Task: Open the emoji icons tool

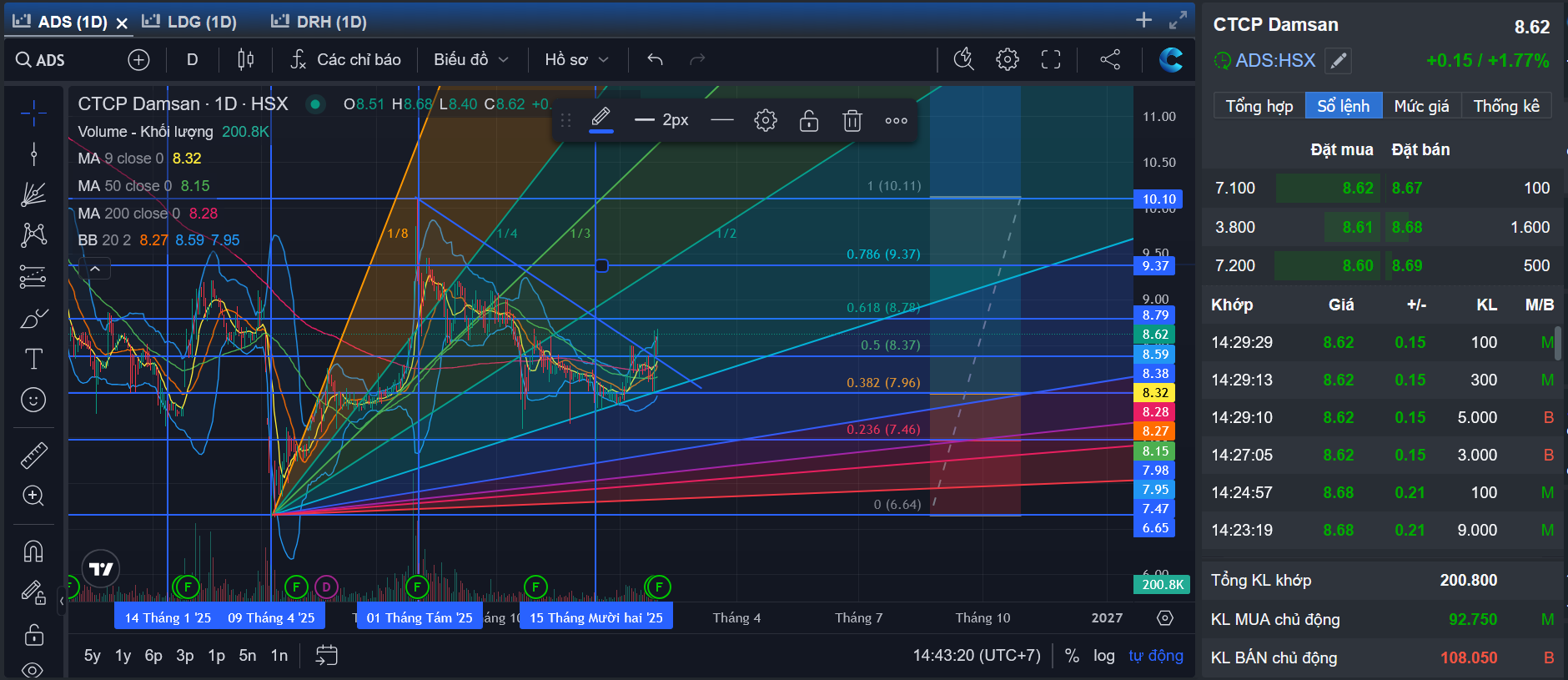Action: [x=33, y=400]
